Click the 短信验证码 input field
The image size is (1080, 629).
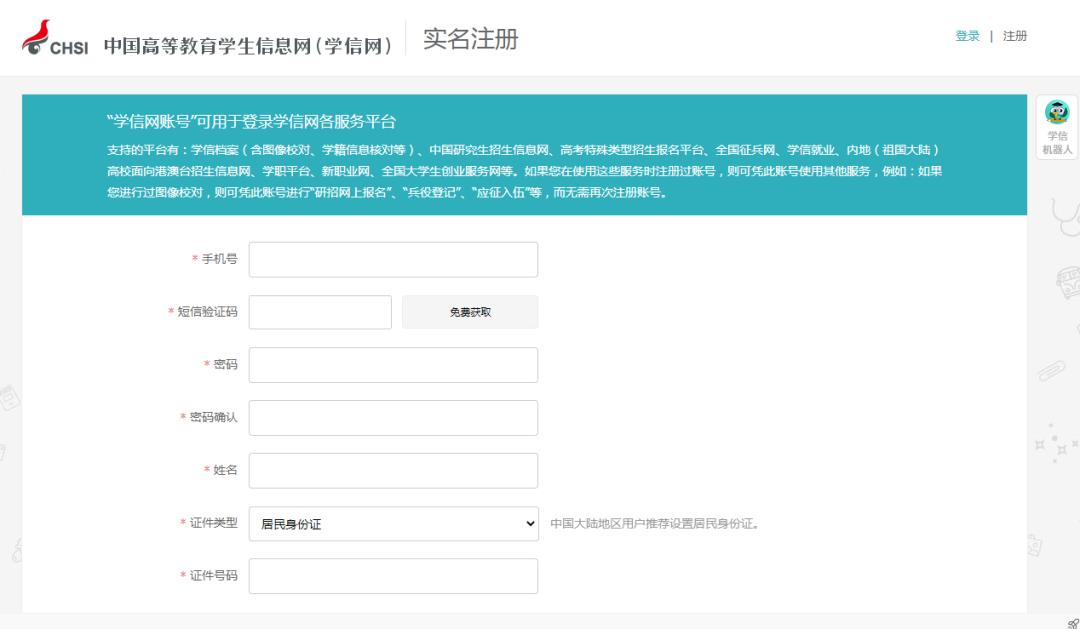click(x=321, y=312)
